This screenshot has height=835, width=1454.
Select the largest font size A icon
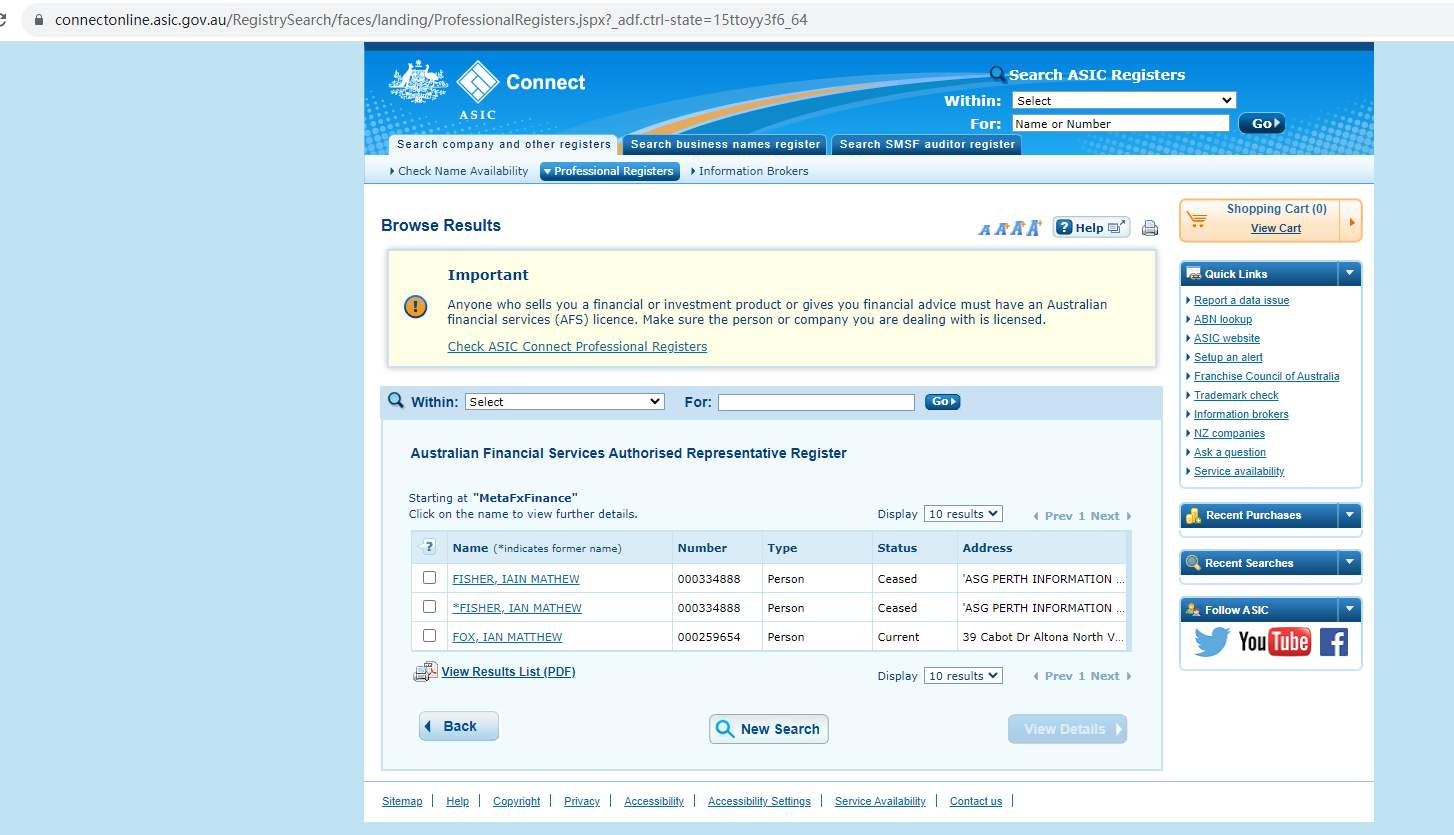tap(1034, 228)
